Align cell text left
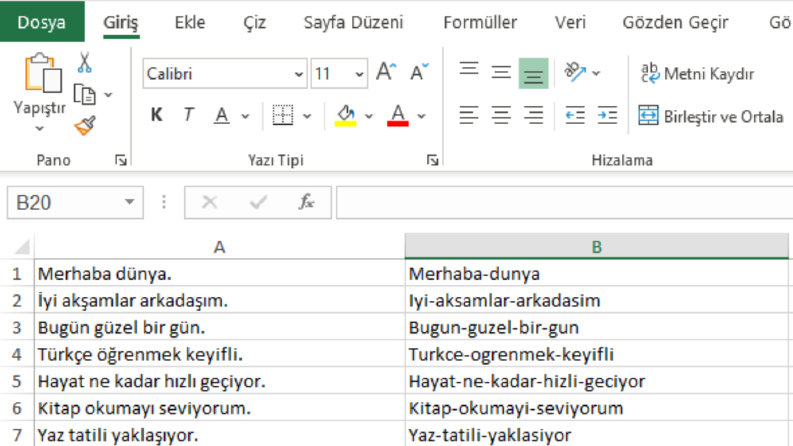The image size is (793, 446). click(x=469, y=115)
